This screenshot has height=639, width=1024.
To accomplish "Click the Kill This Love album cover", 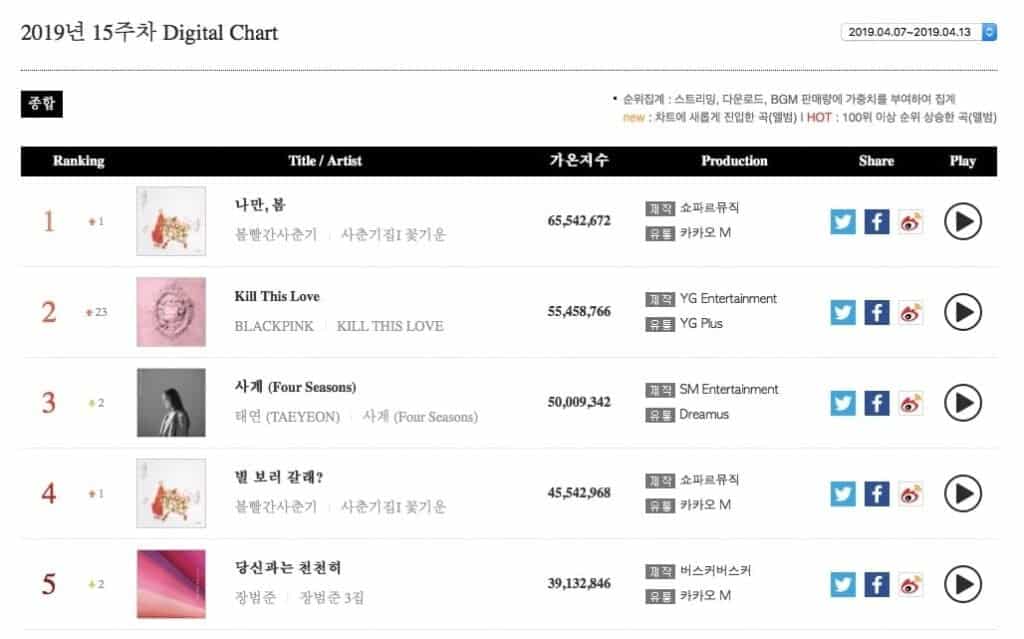I will click(x=171, y=312).
